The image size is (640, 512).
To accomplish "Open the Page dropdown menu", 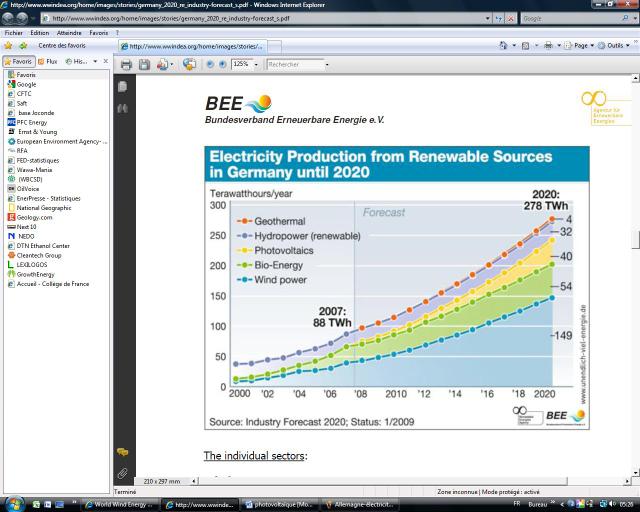I will pyautogui.click(x=581, y=46).
